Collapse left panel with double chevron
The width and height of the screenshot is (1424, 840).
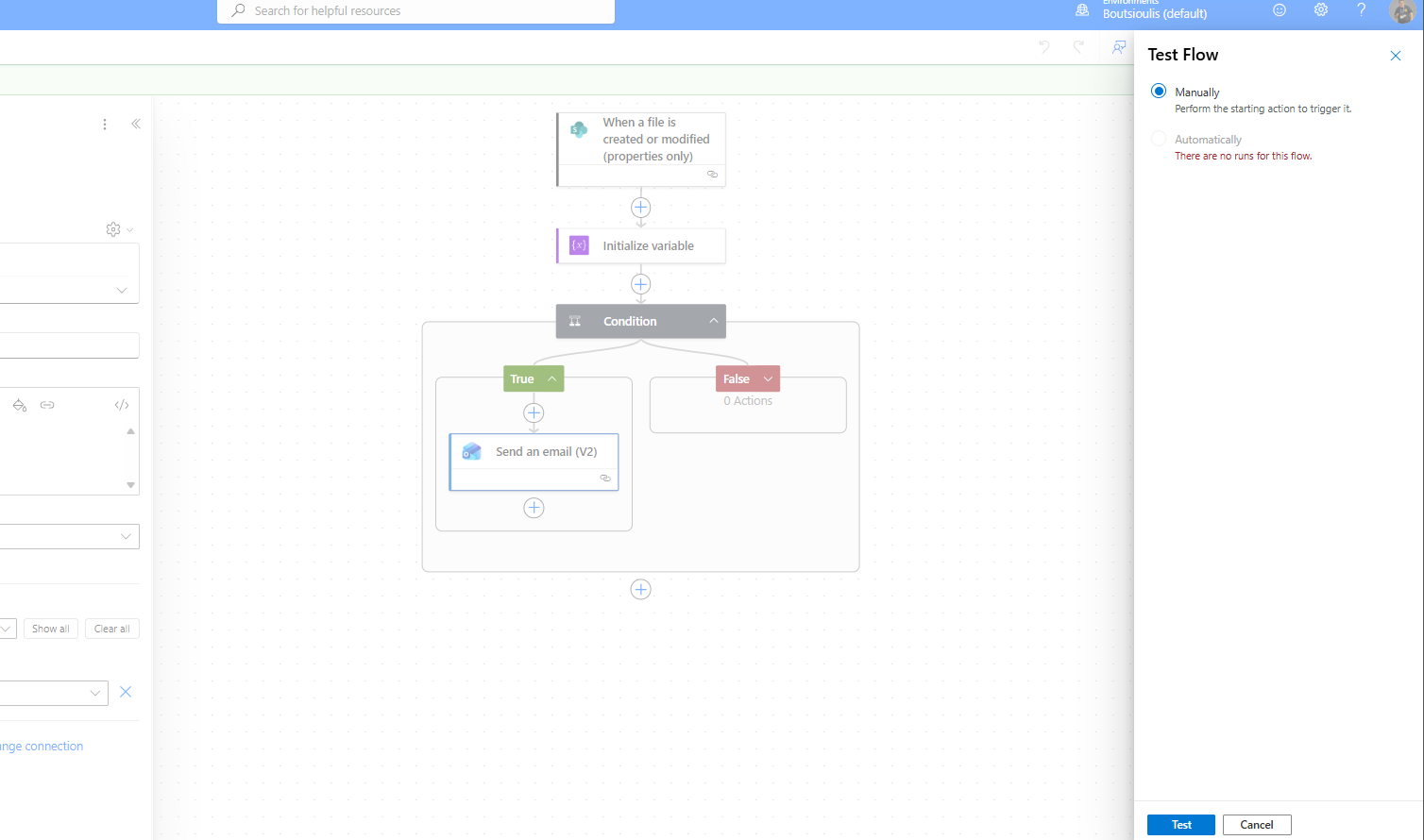pos(136,124)
